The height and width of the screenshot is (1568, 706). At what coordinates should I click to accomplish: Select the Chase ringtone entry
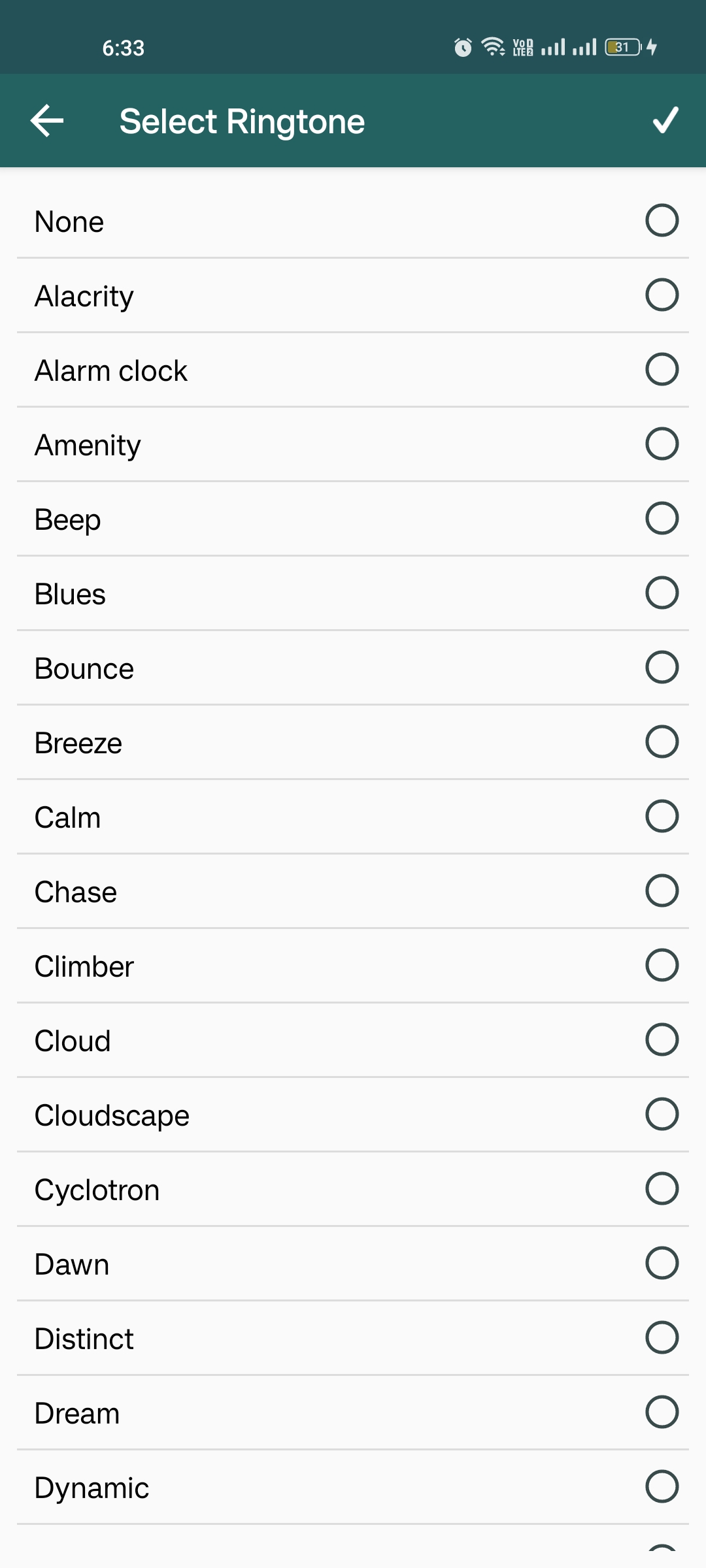pyautogui.click(x=76, y=892)
